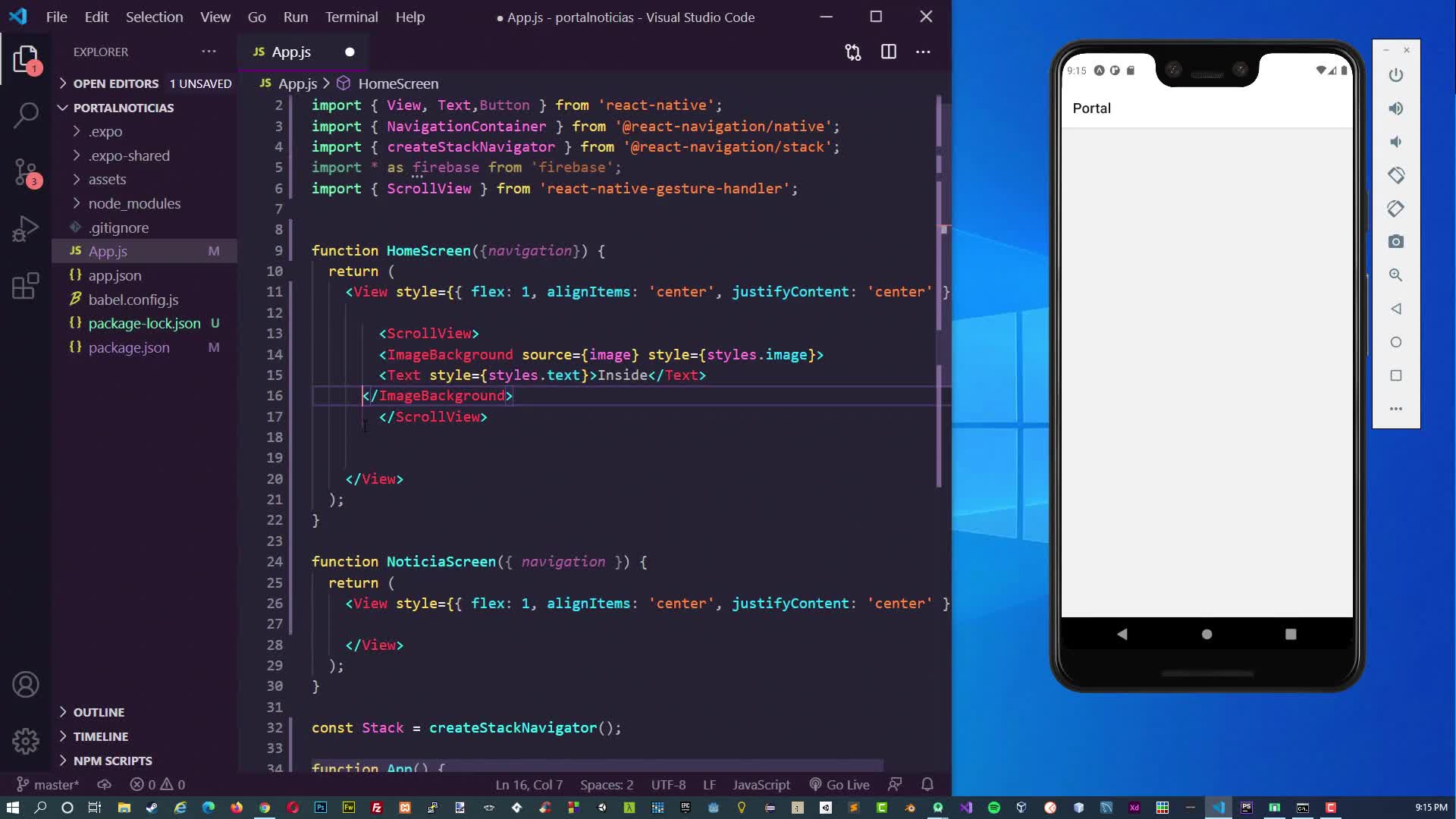Screen dimensions: 1456x819
Task: Toggle Go Live server in status bar
Action: point(839,785)
